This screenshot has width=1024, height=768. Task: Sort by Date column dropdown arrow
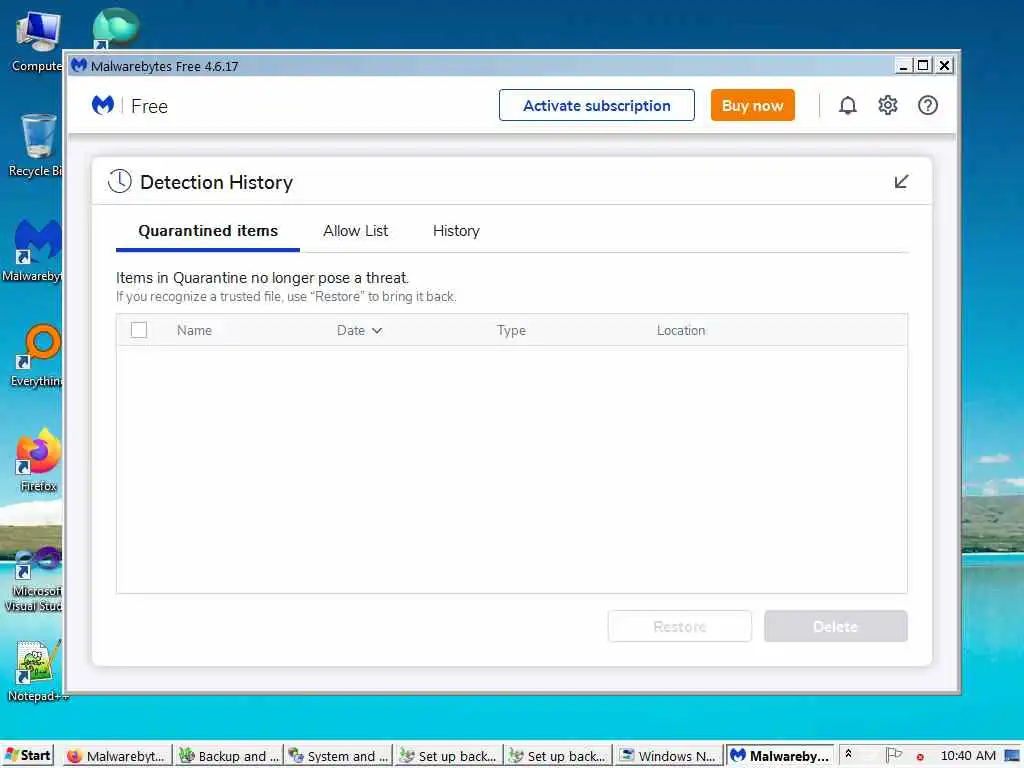click(x=377, y=330)
